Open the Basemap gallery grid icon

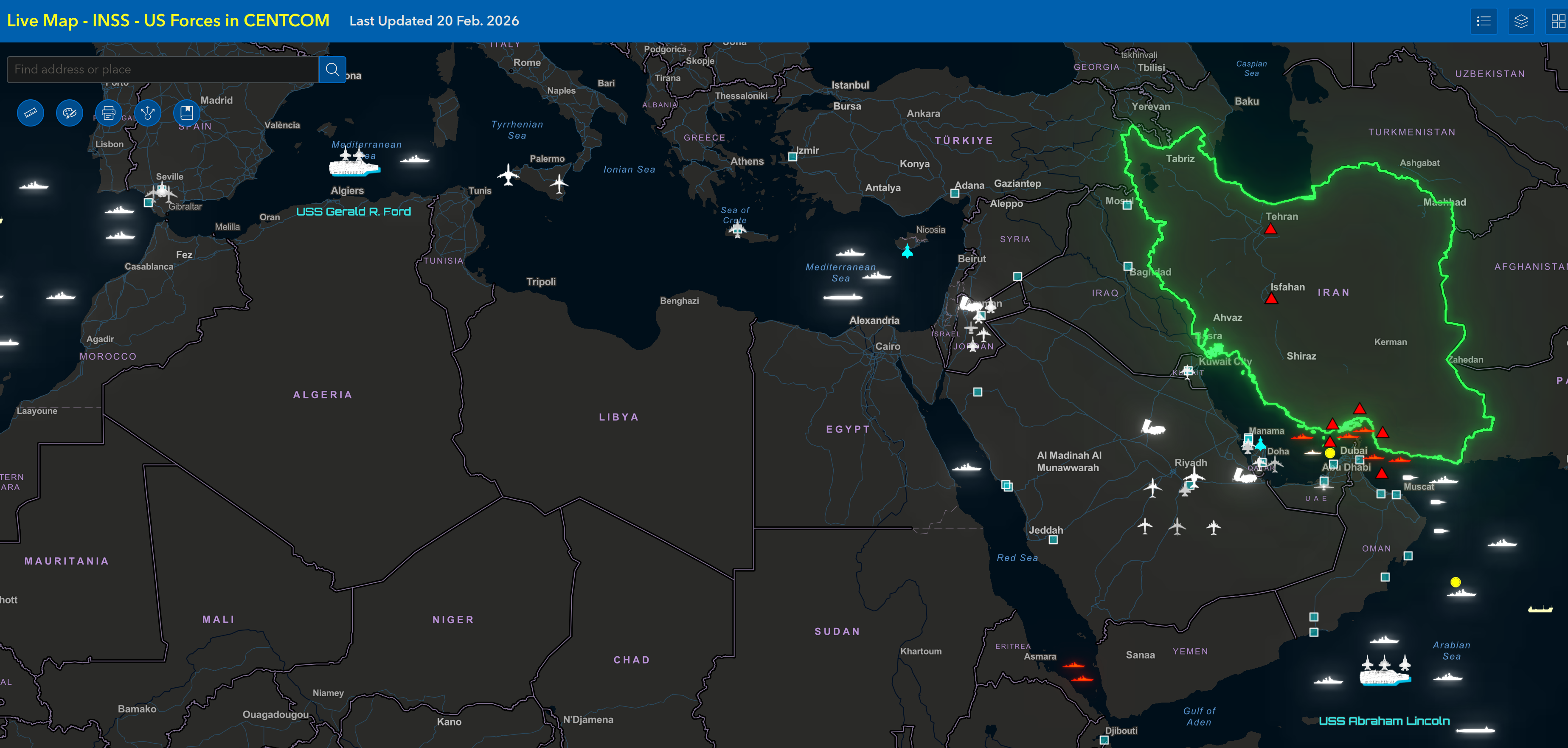coord(1558,21)
